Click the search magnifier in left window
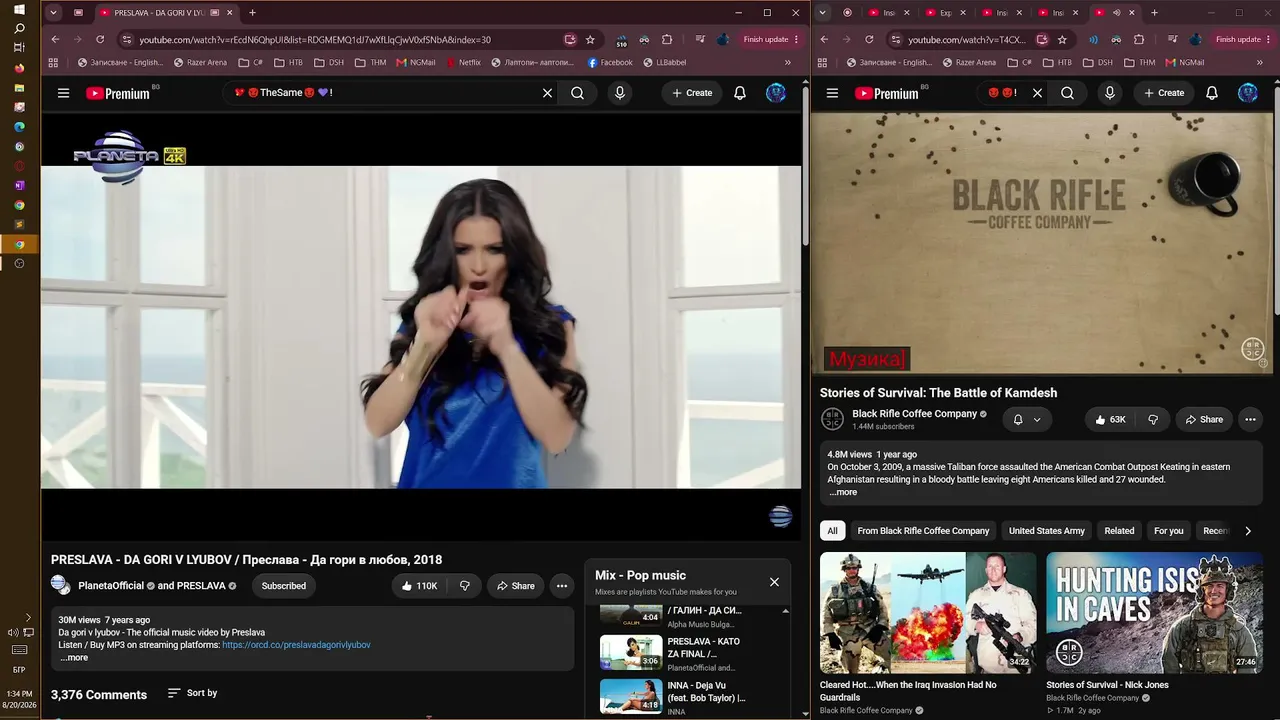This screenshot has width=1280, height=720. pos(577,93)
